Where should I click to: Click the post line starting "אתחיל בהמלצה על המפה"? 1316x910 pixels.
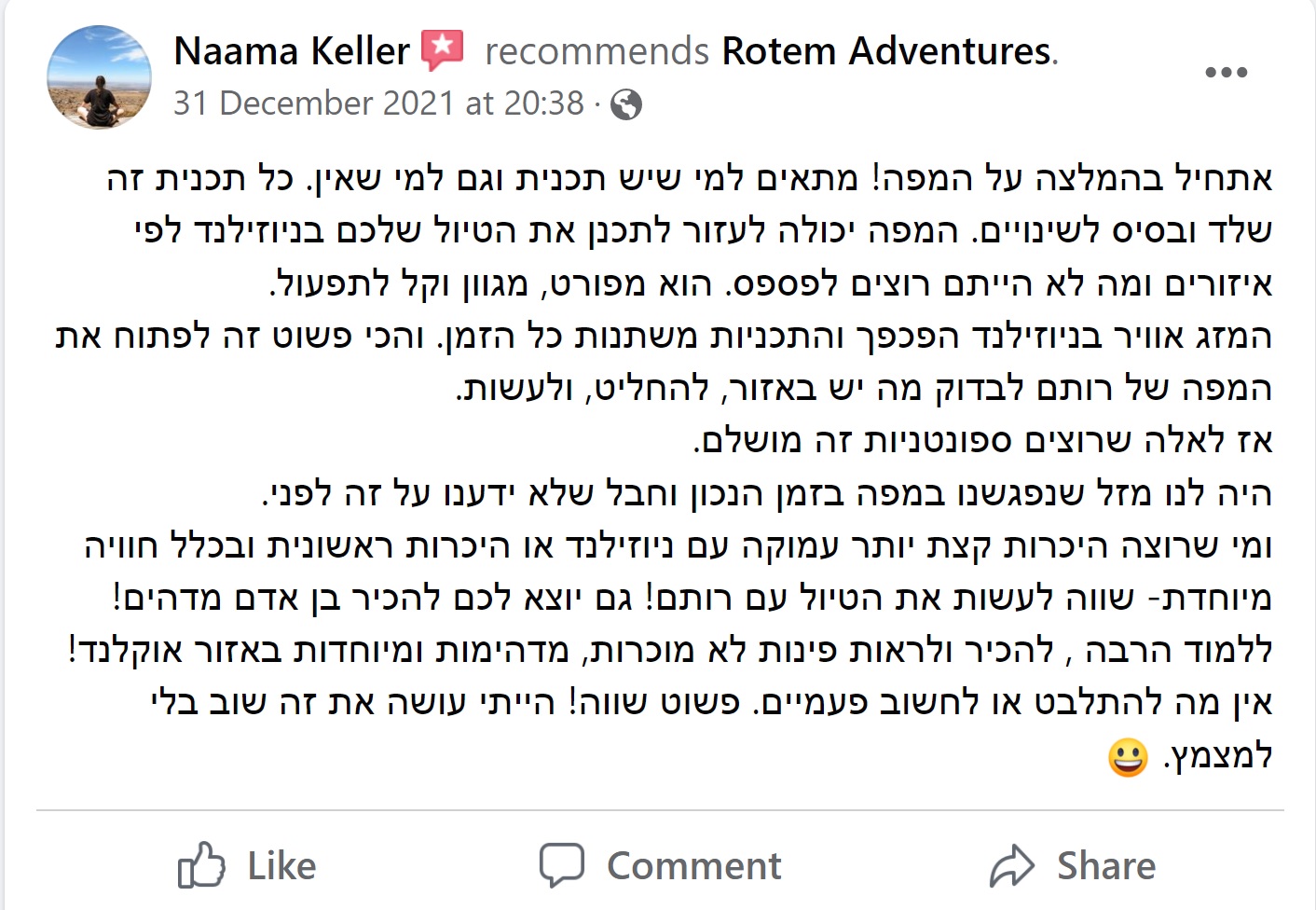point(690,178)
